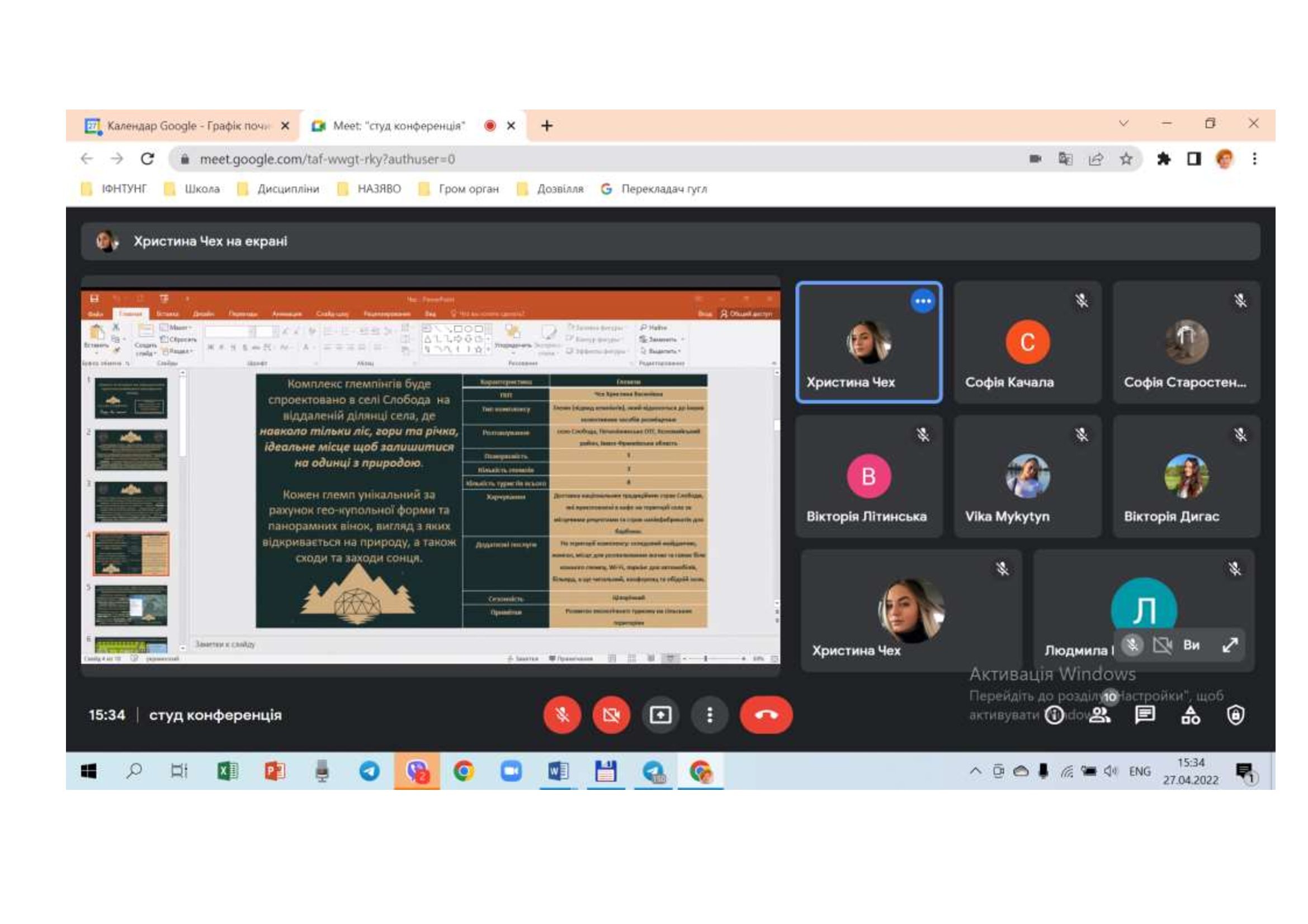Image resolution: width=1308 pixels, height=924 pixels.
Task: Open the activities shapes icon
Action: tap(1190, 714)
